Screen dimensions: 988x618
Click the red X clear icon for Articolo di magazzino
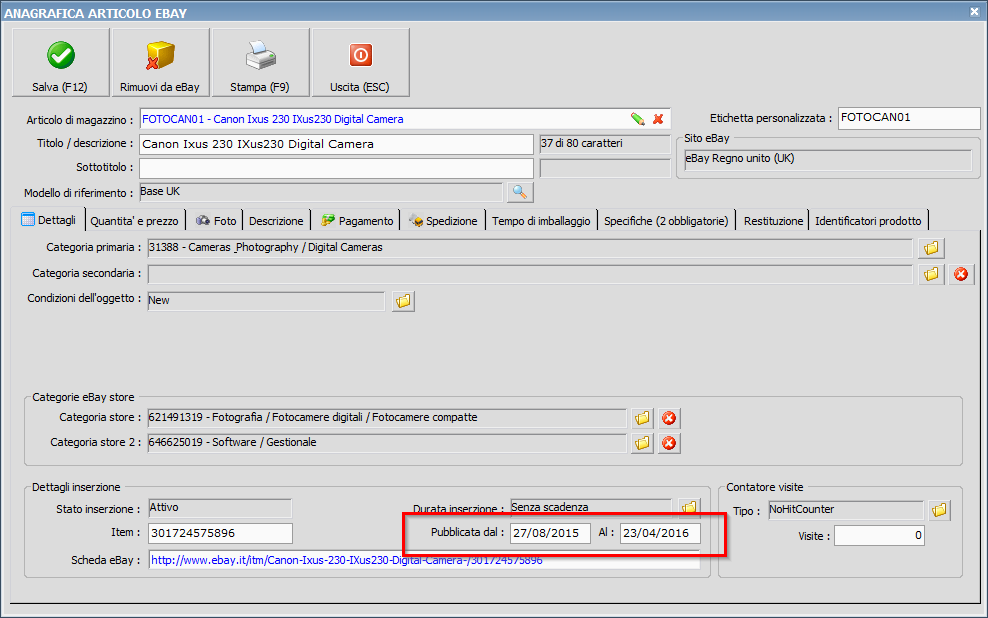[658, 119]
